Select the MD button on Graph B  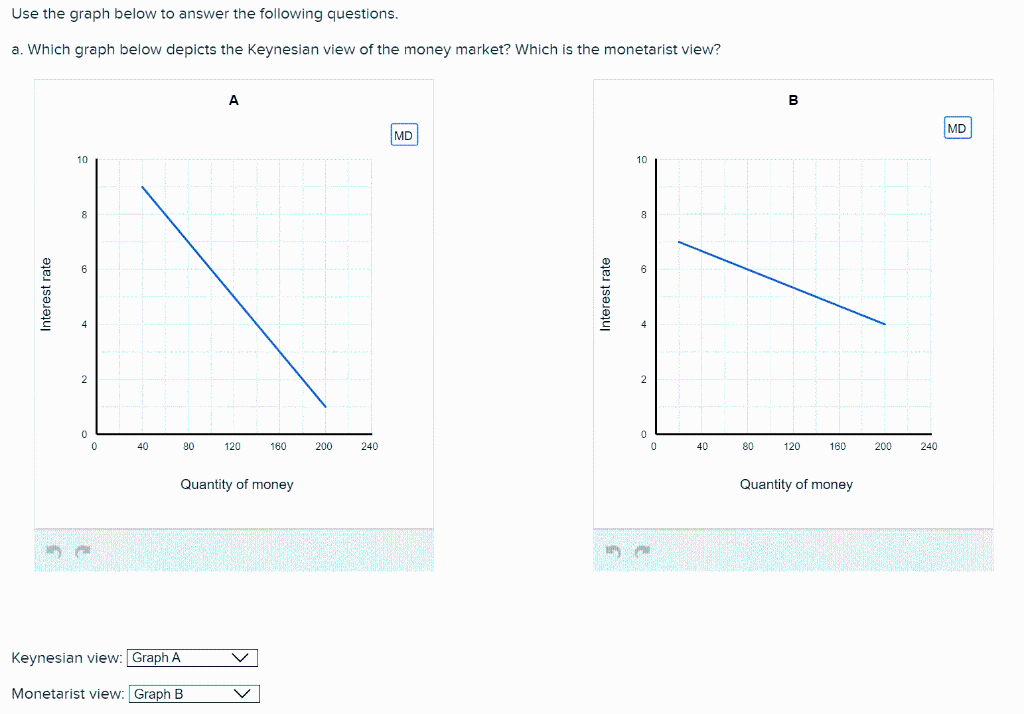[956, 127]
